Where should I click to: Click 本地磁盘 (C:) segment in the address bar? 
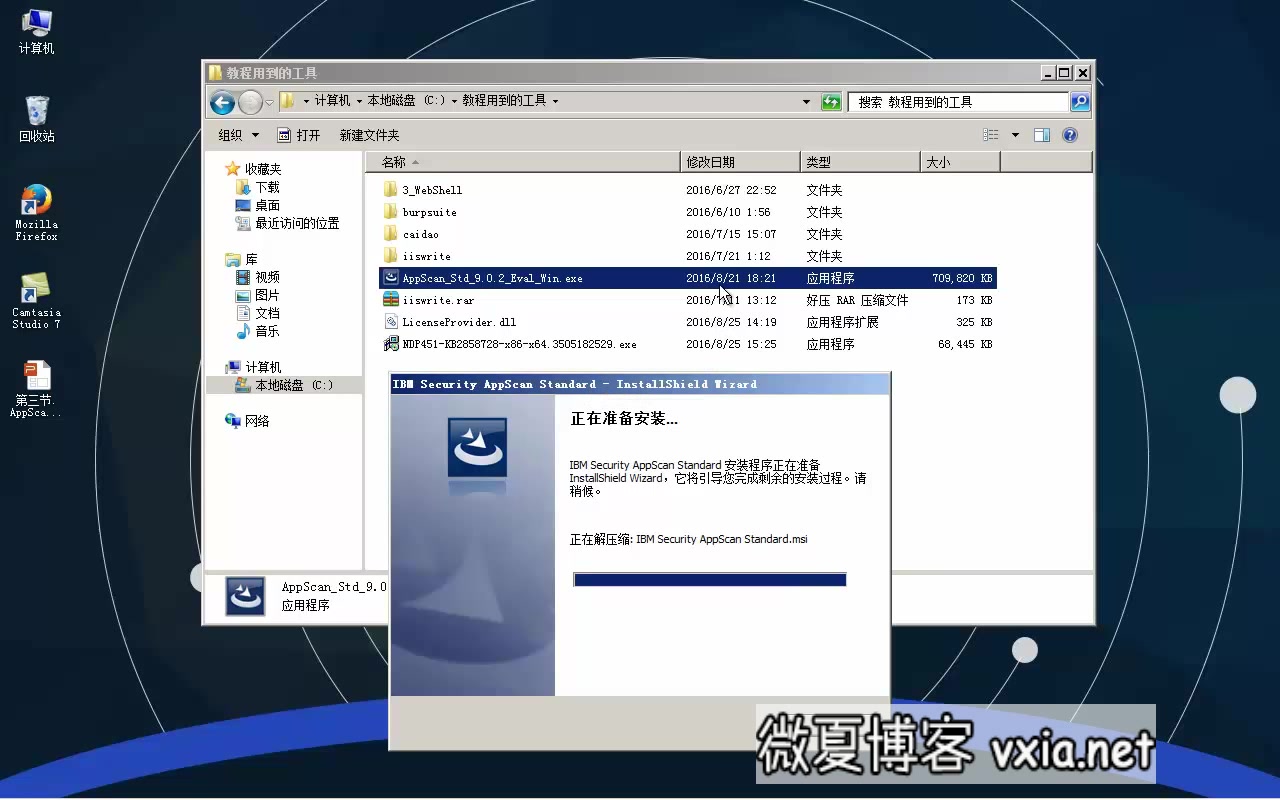point(406,101)
